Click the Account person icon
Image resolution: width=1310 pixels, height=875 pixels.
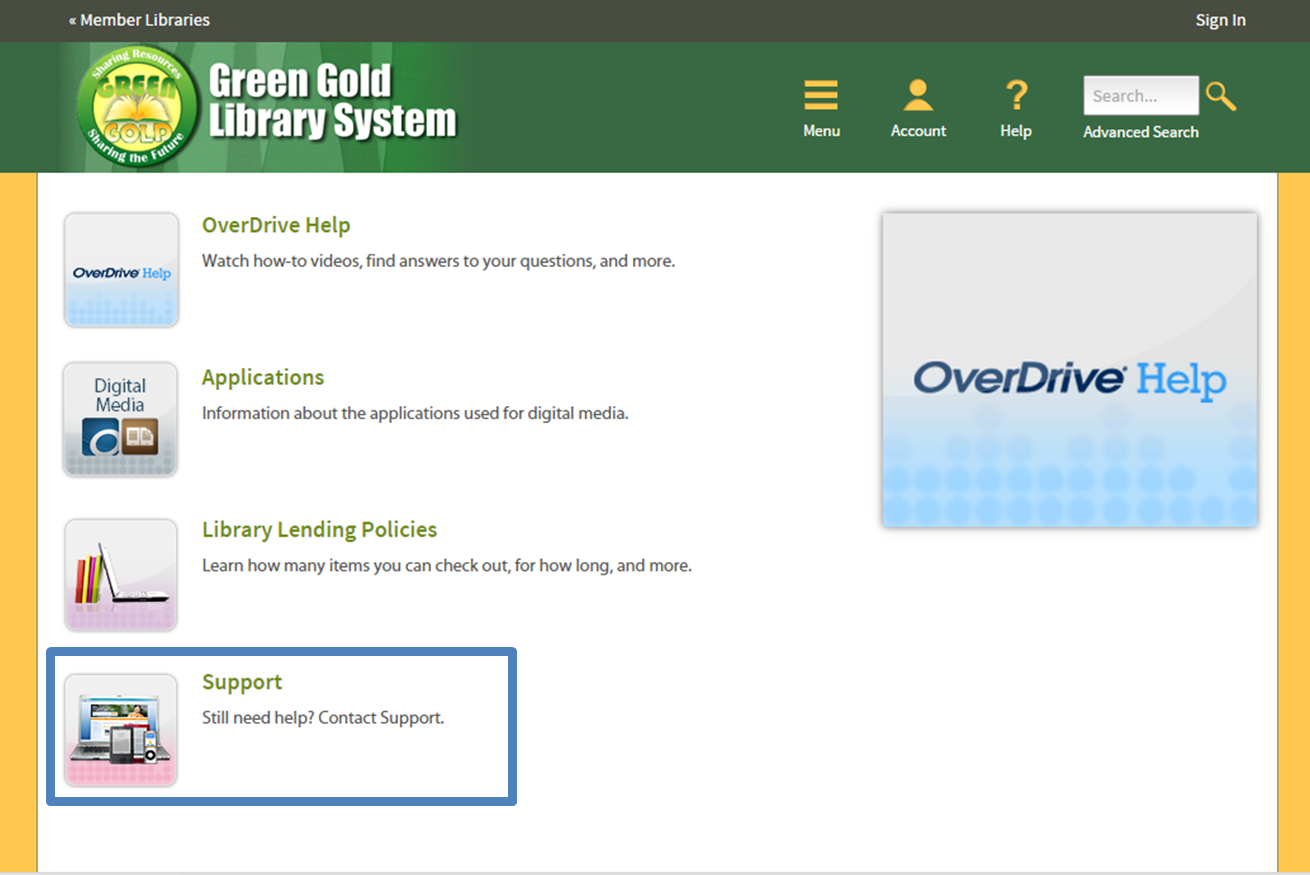(917, 93)
